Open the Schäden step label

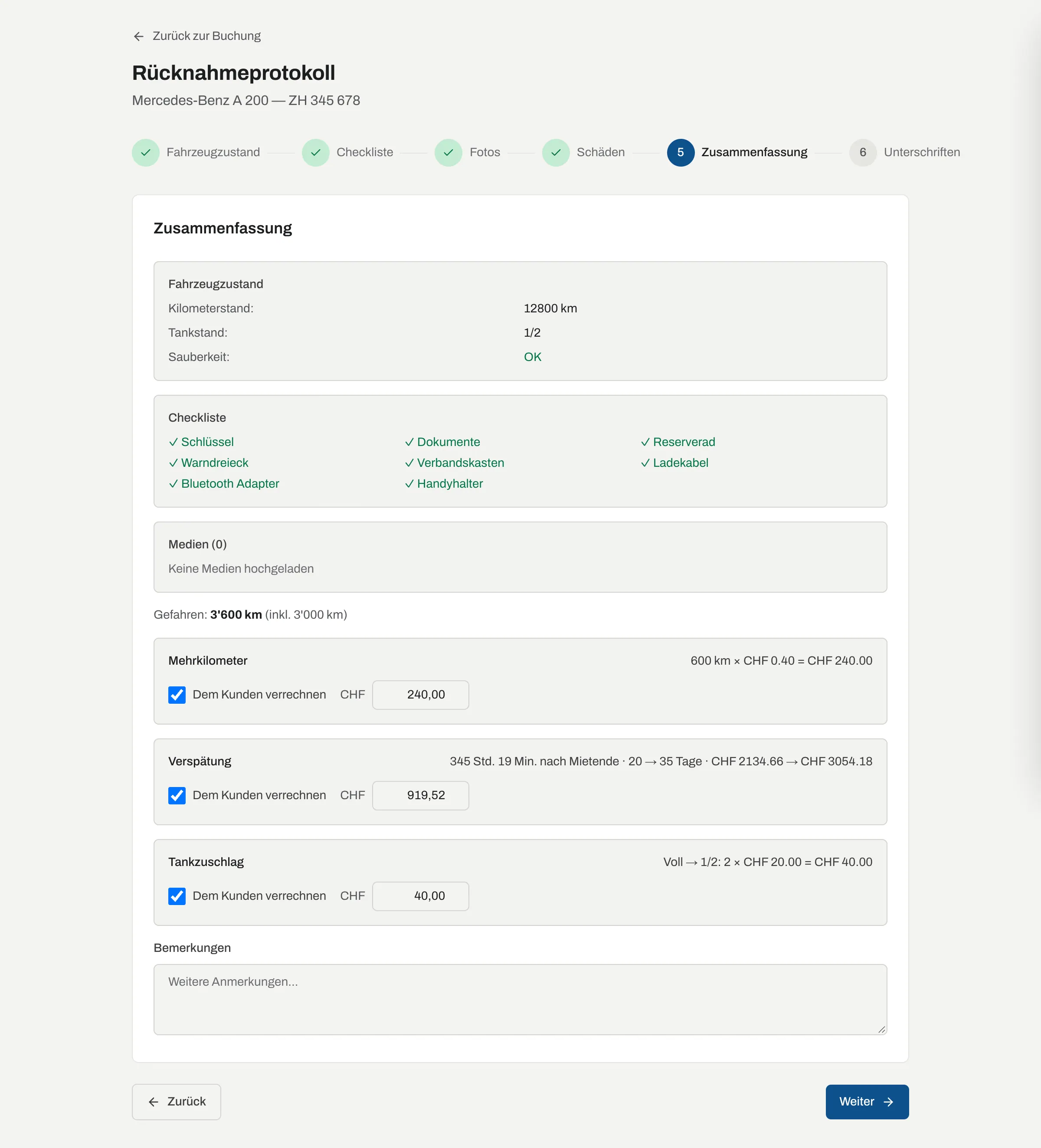coord(600,153)
